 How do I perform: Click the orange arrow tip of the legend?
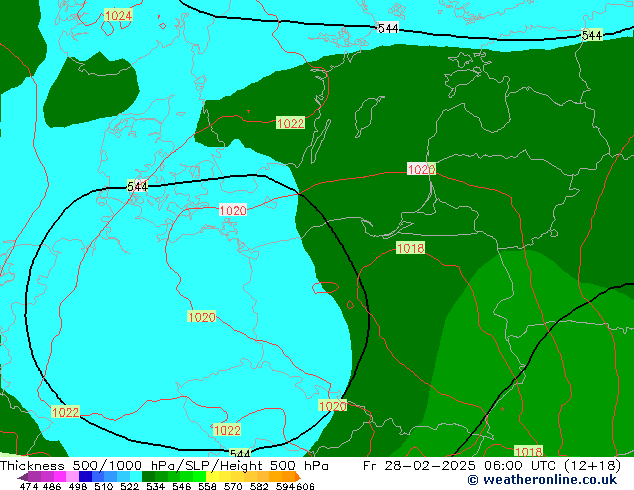click(298, 477)
